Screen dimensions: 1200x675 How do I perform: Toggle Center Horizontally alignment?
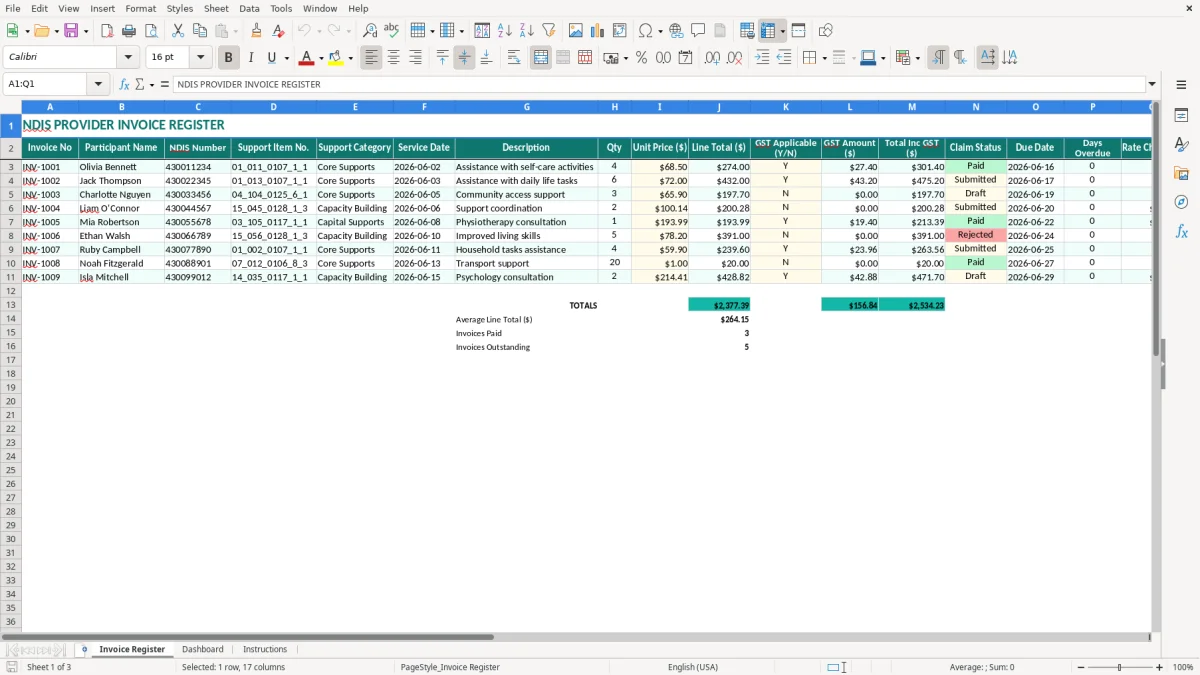(x=394, y=58)
